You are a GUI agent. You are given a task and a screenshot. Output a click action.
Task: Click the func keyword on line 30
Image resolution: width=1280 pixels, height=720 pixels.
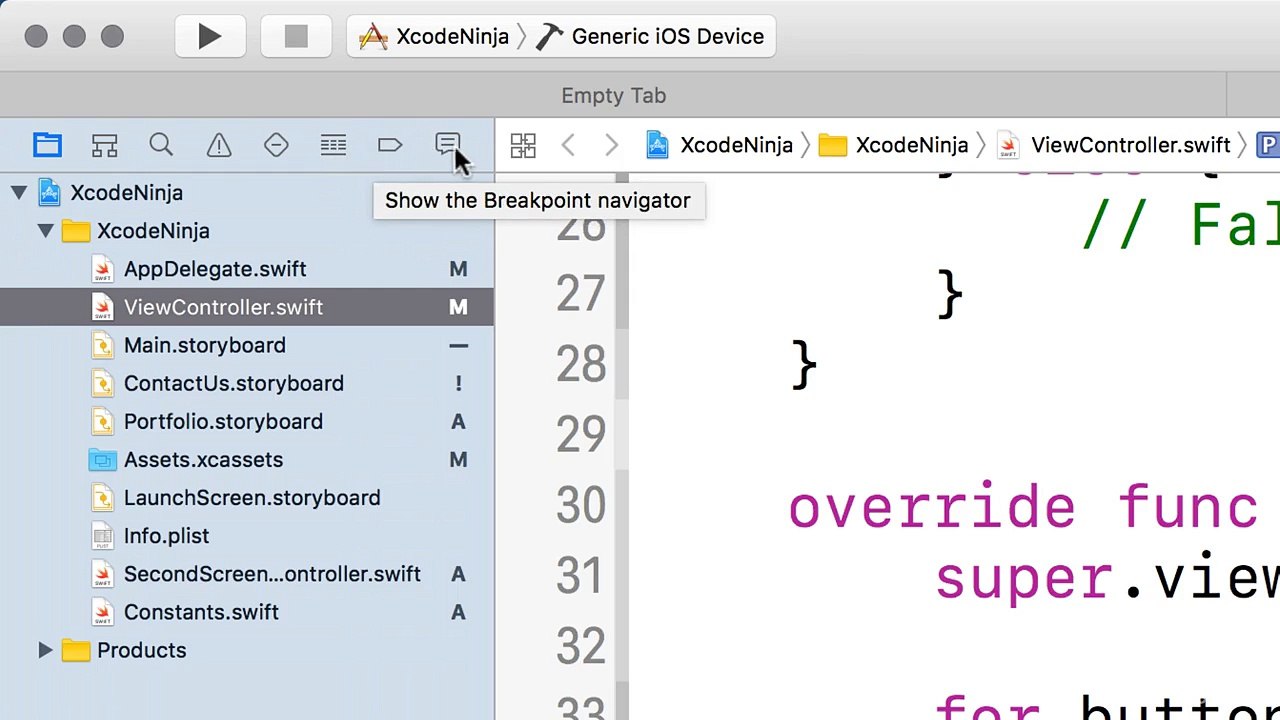[x=1188, y=508]
